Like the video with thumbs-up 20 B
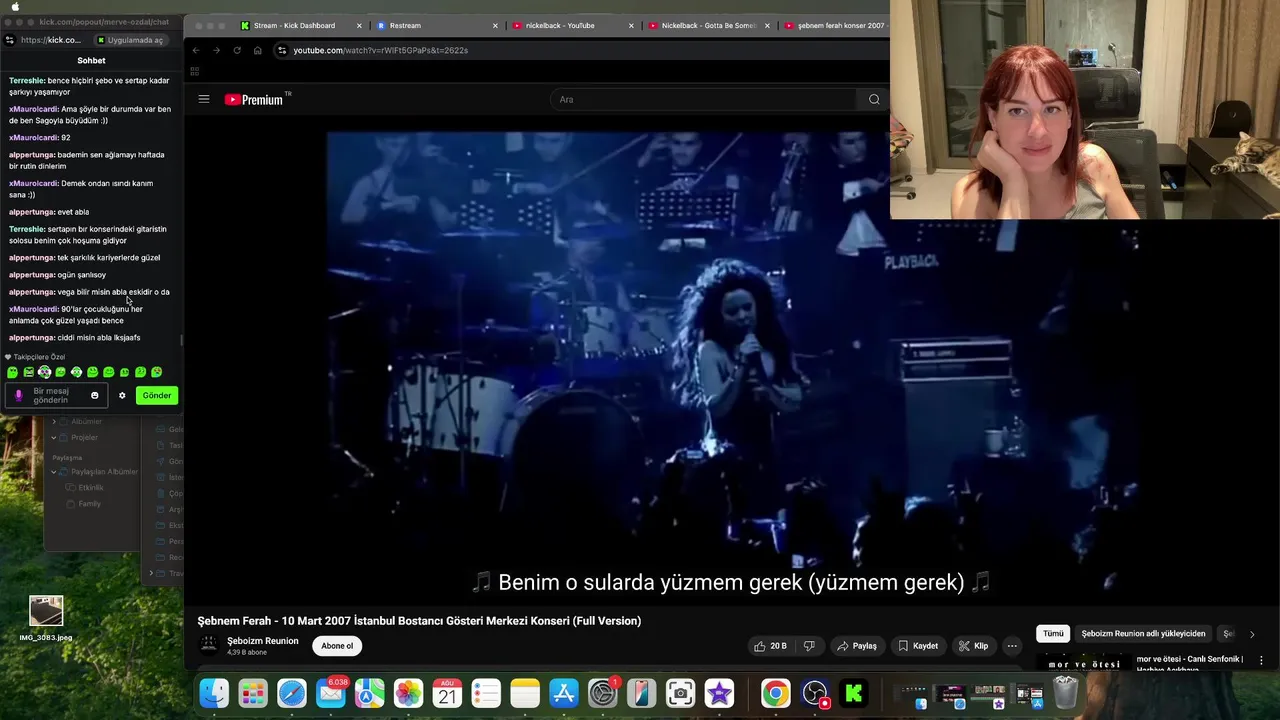Viewport: 1280px width, 720px height. point(770,646)
